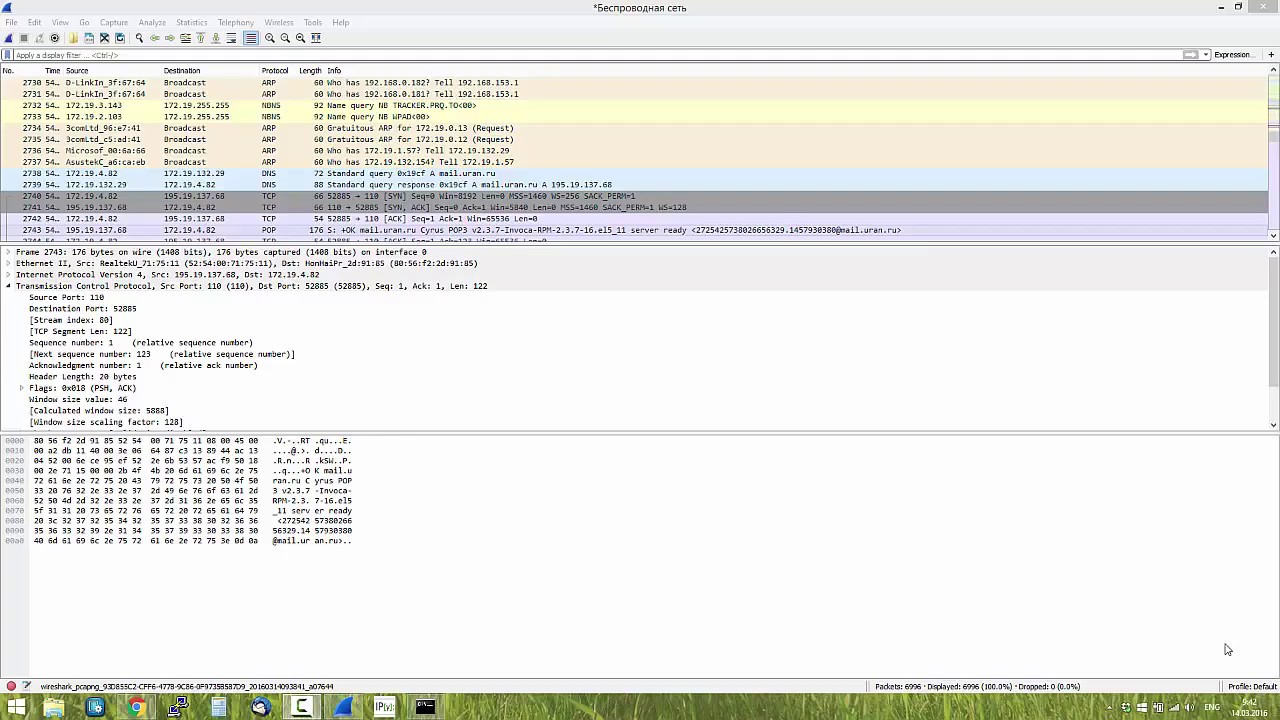Open the File menu

[x=11, y=22]
